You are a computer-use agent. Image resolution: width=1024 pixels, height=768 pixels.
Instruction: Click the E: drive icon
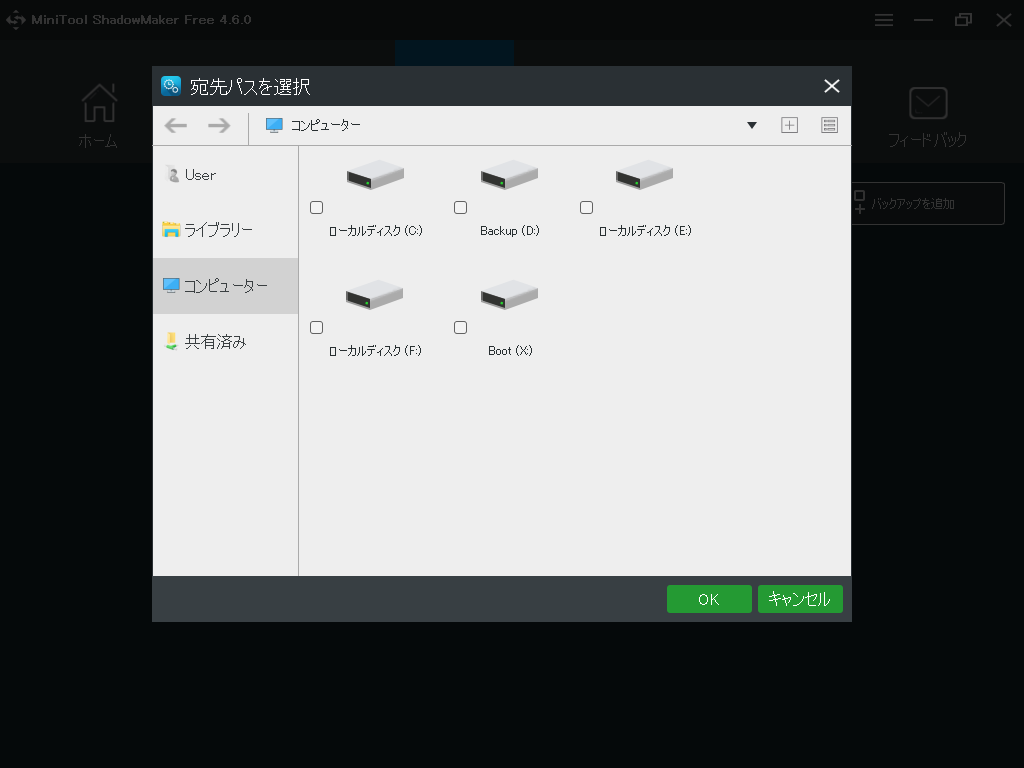[645, 175]
